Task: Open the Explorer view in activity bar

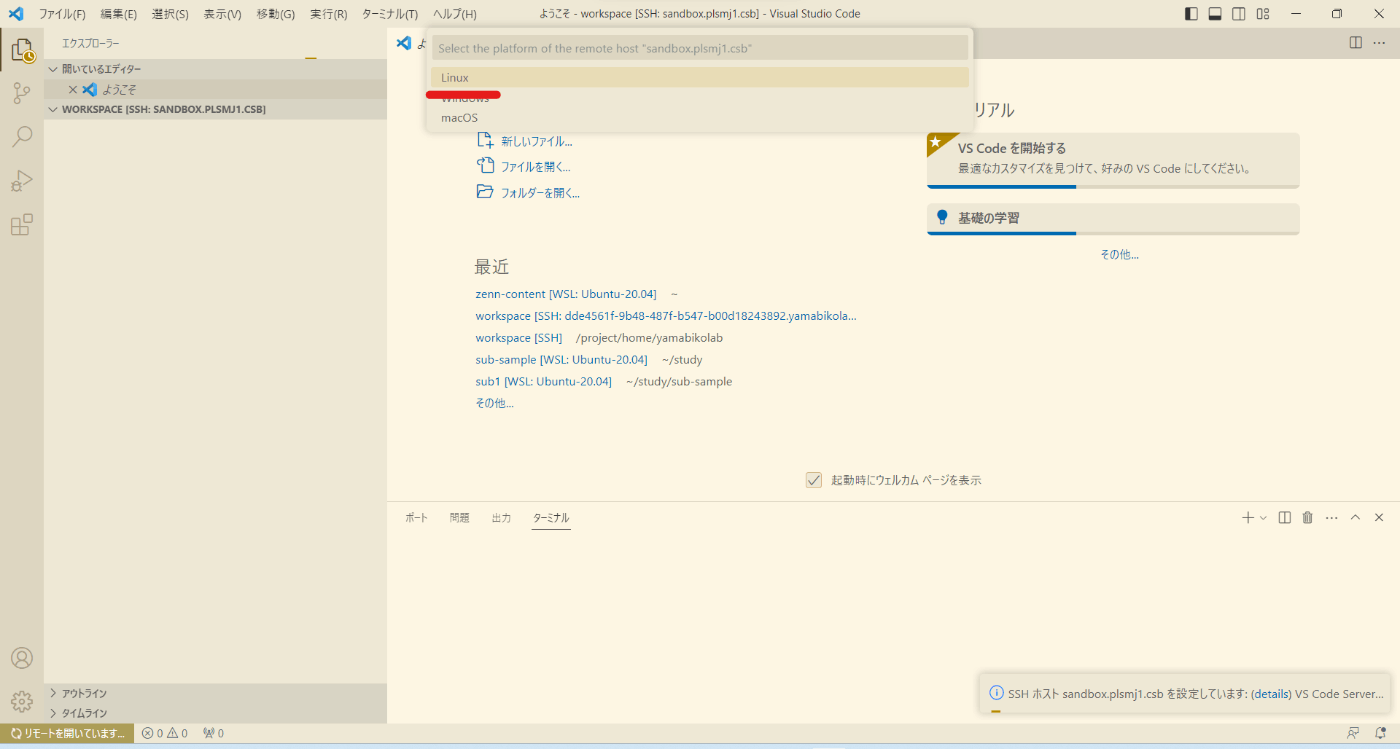Action: [22, 49]
